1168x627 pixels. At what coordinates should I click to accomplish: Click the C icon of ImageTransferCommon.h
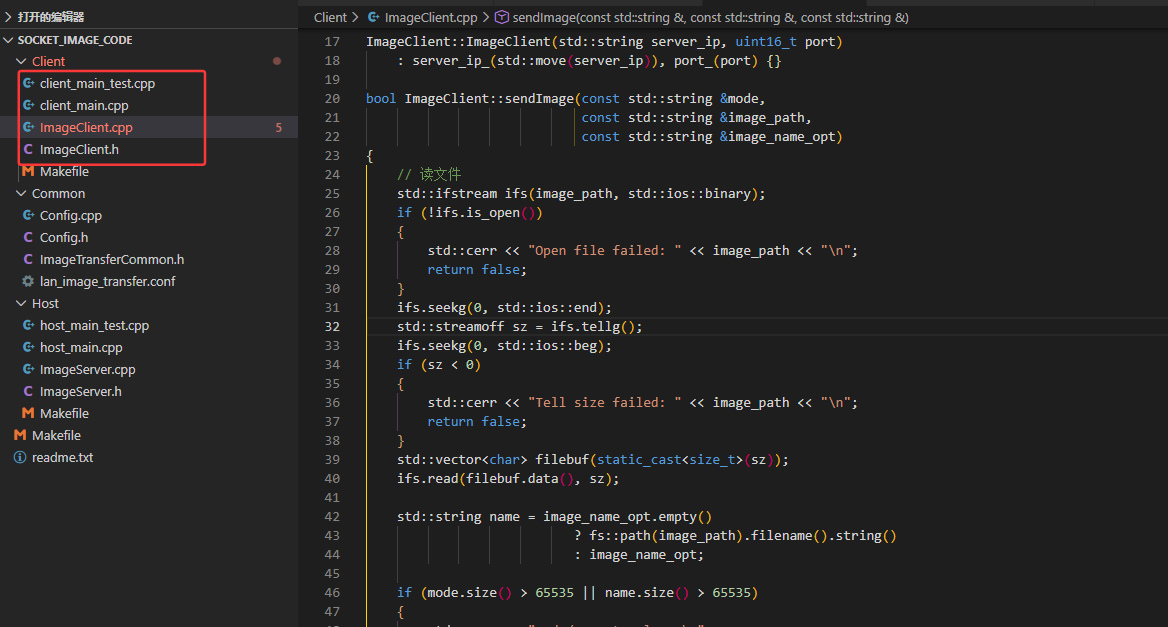pyautogui.click(x=28, y=259)
